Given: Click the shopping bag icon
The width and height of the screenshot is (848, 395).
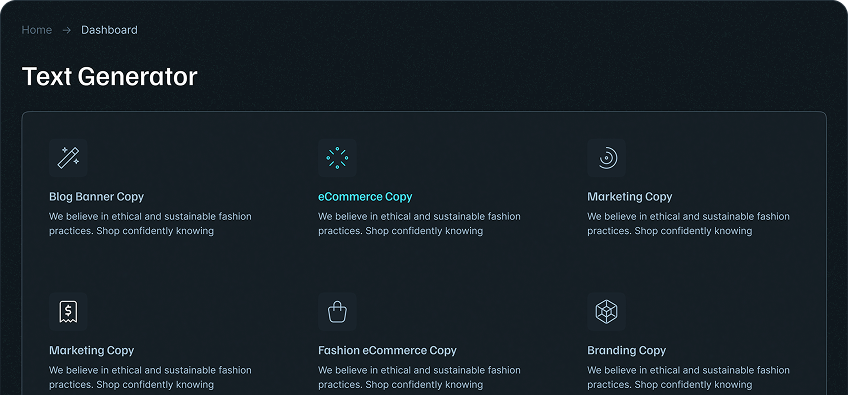Looking at the screenshot, I should point(337,312).
